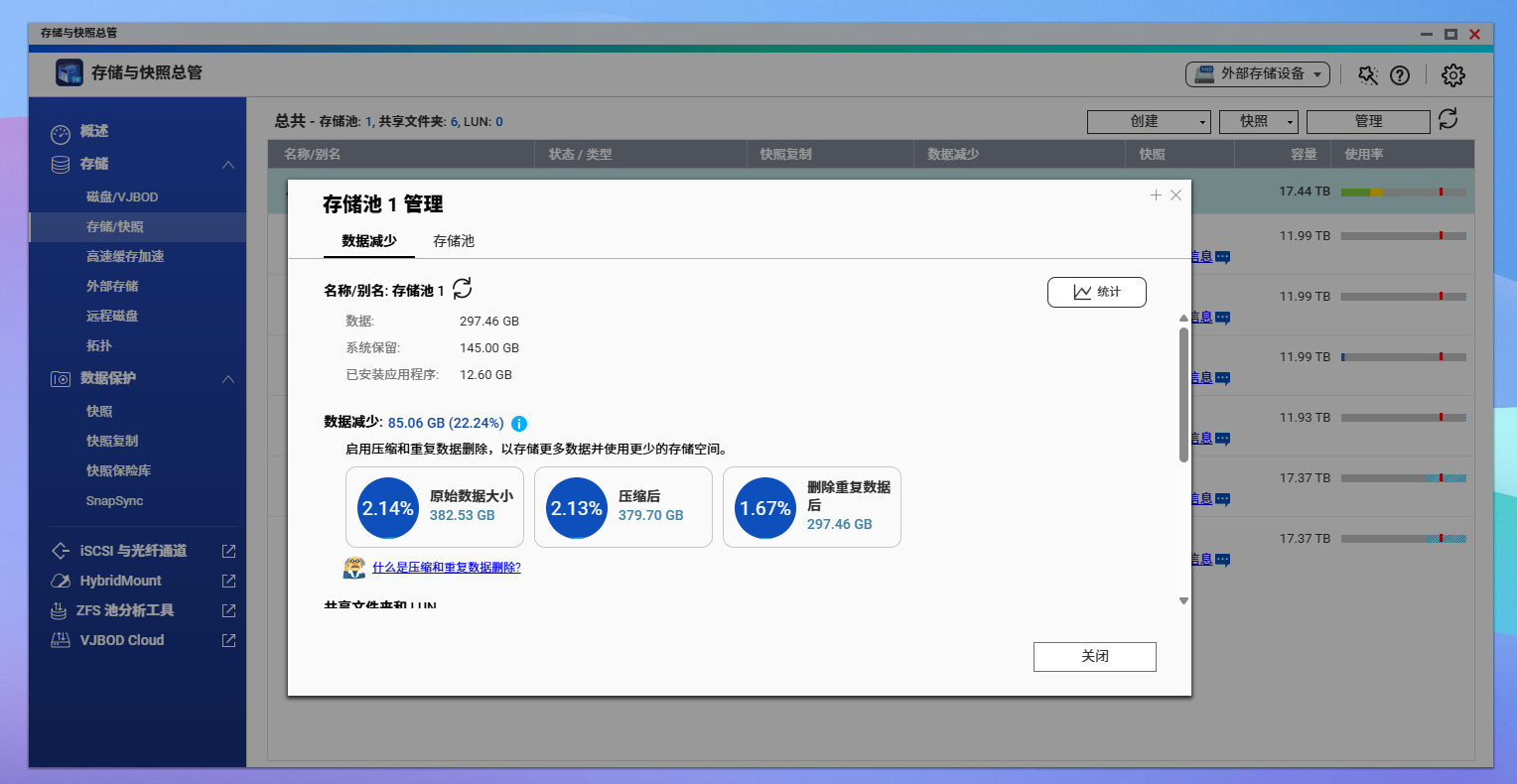Expand the 创建 dropdown menu
1517x784 pixels.
(x=1149, y=121)
